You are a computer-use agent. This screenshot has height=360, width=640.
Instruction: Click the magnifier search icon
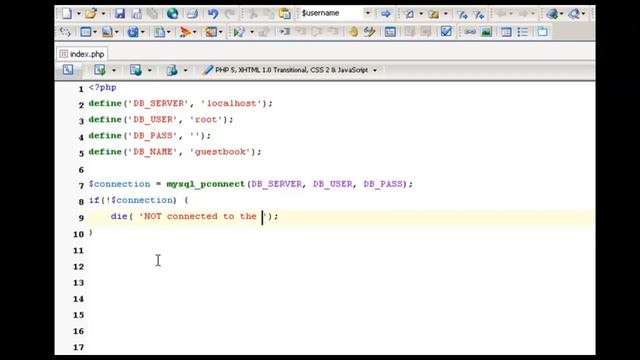coord(574,14)
